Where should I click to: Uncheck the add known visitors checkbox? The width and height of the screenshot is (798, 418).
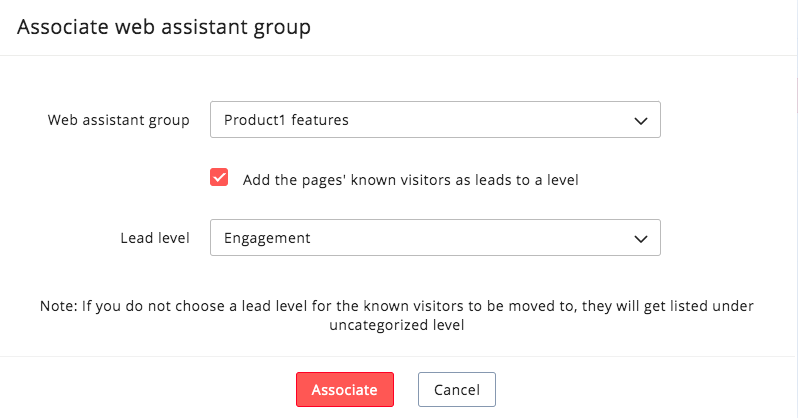pyautogui.click(x=219, y=178)
